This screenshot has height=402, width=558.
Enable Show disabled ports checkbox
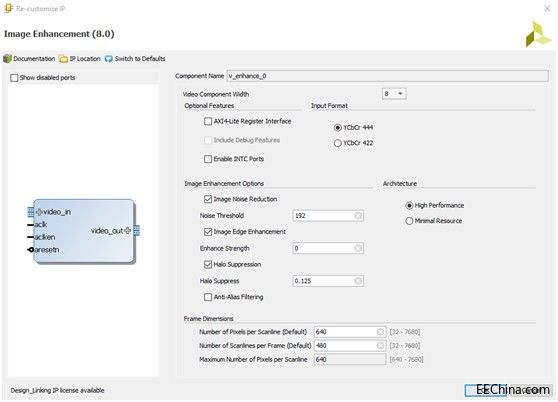coord(14,78)
